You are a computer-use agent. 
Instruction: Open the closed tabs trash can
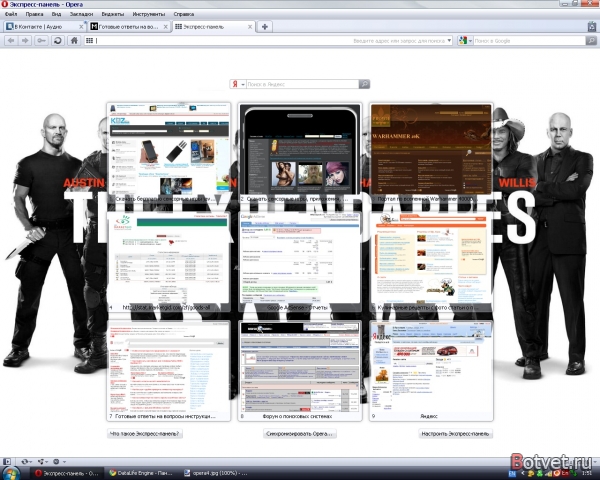tap(592, 26)
